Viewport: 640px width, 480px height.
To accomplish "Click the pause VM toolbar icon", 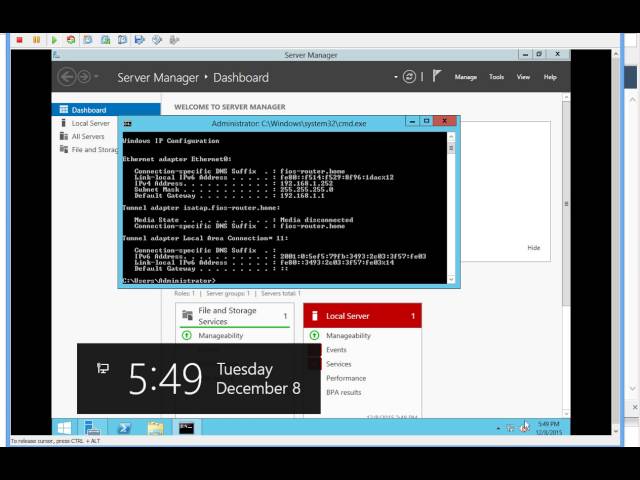I will click(36, 40).
